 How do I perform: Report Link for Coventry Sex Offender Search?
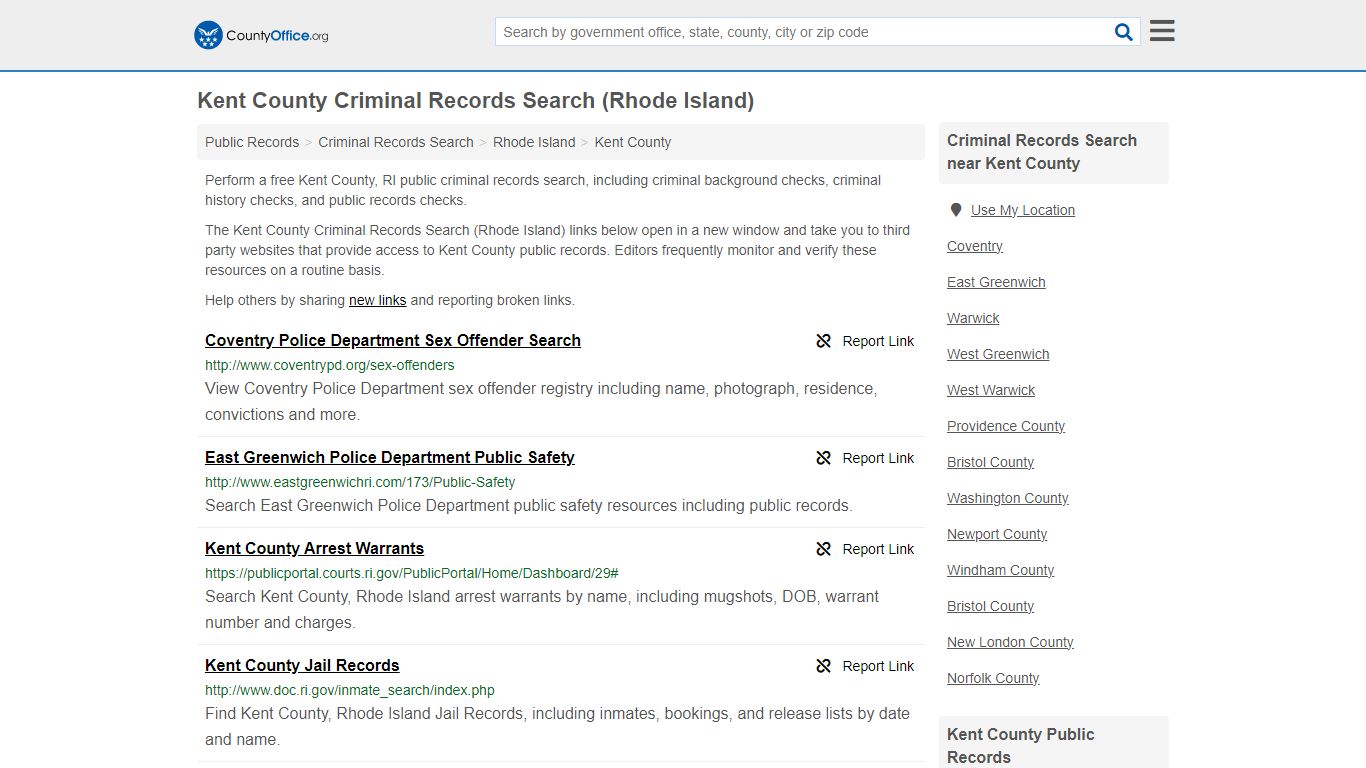878,341
